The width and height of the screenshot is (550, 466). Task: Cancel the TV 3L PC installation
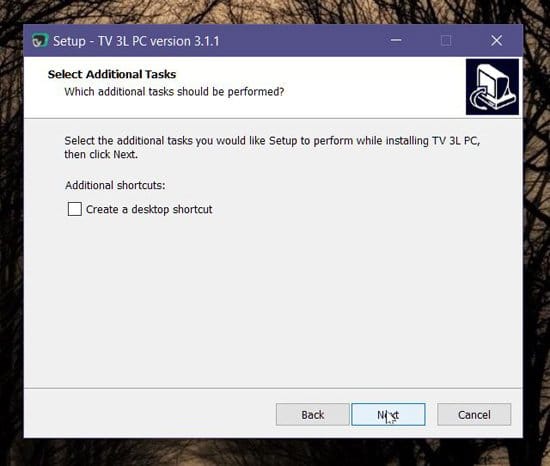pyautogui.click(x=474, y=414)
